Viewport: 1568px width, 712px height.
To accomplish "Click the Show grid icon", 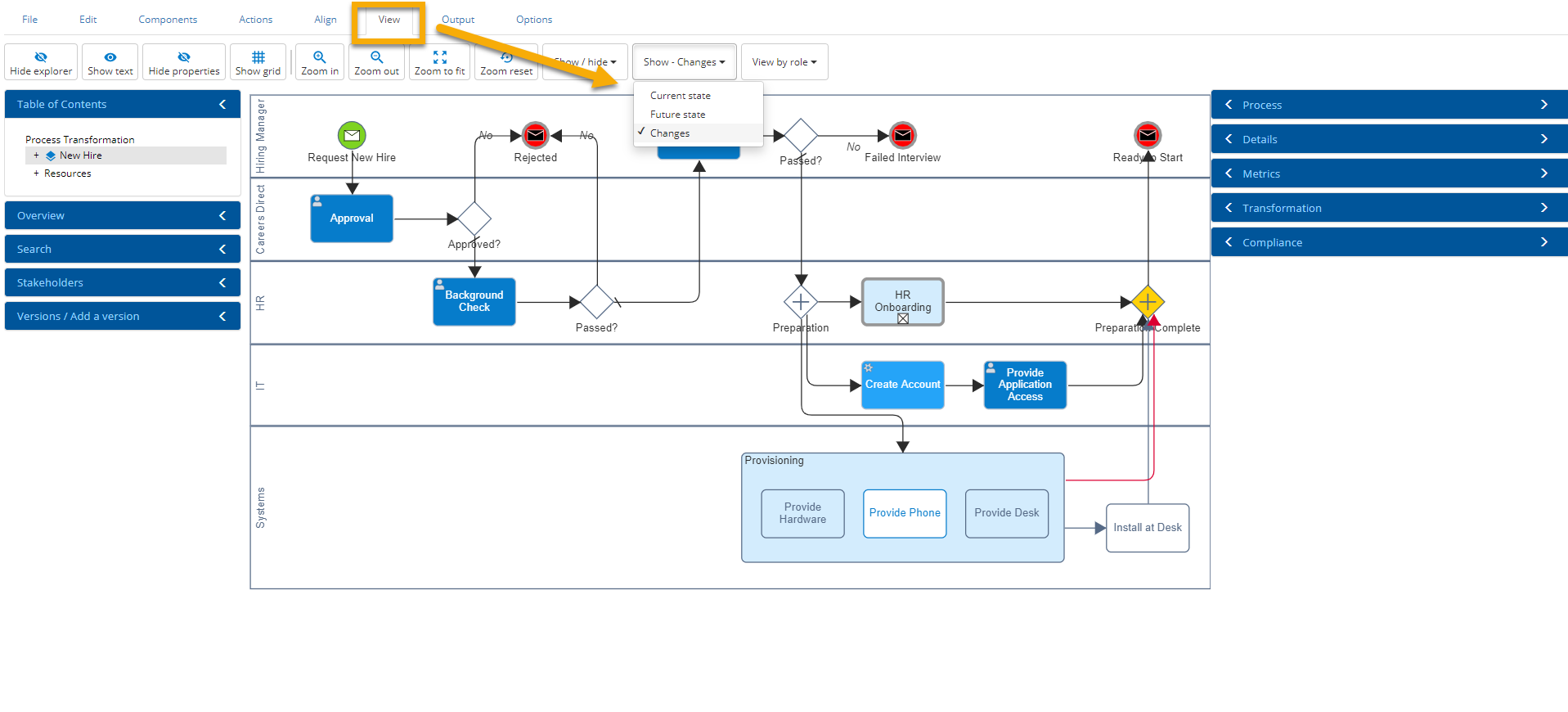I will point(258,57).
